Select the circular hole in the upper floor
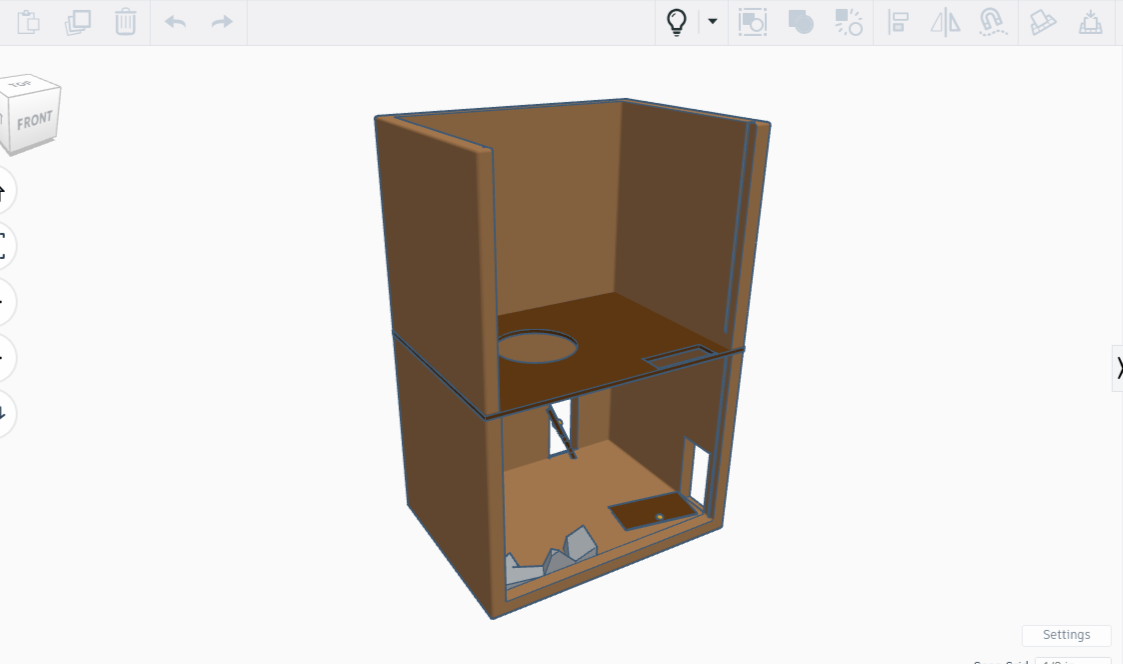 [x=537, y=347]
